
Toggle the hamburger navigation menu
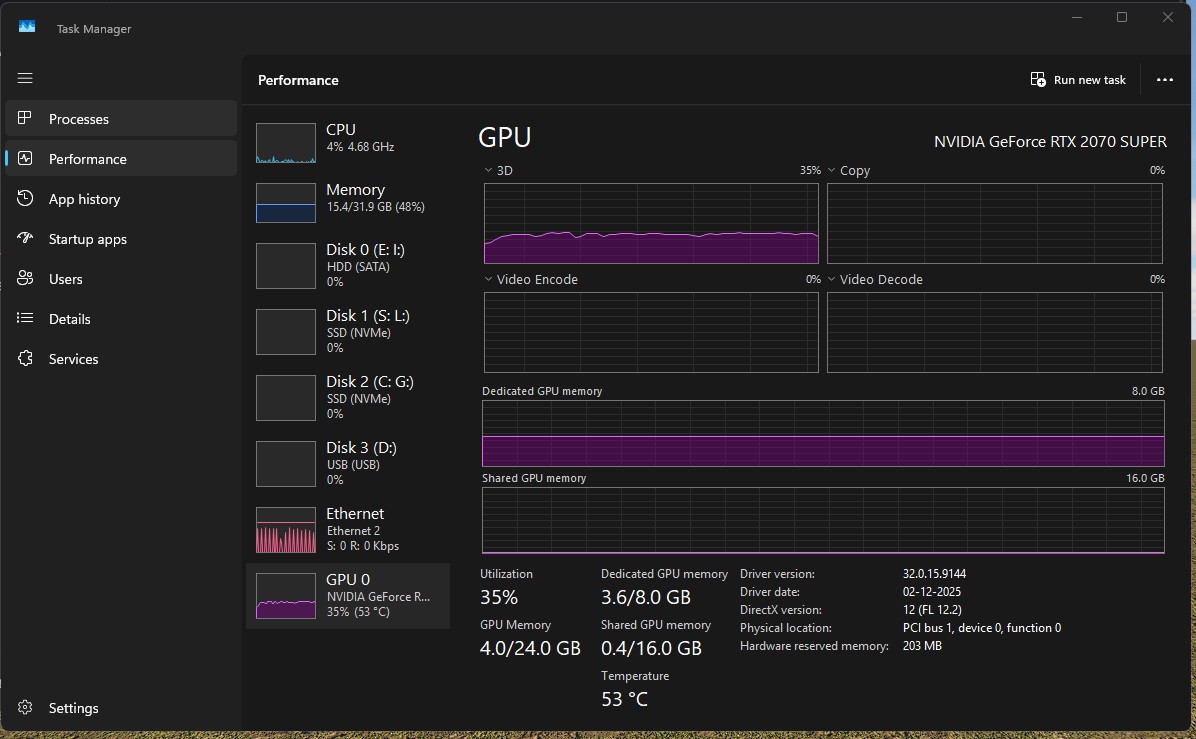pyautogui.click(x=25, y=78)
